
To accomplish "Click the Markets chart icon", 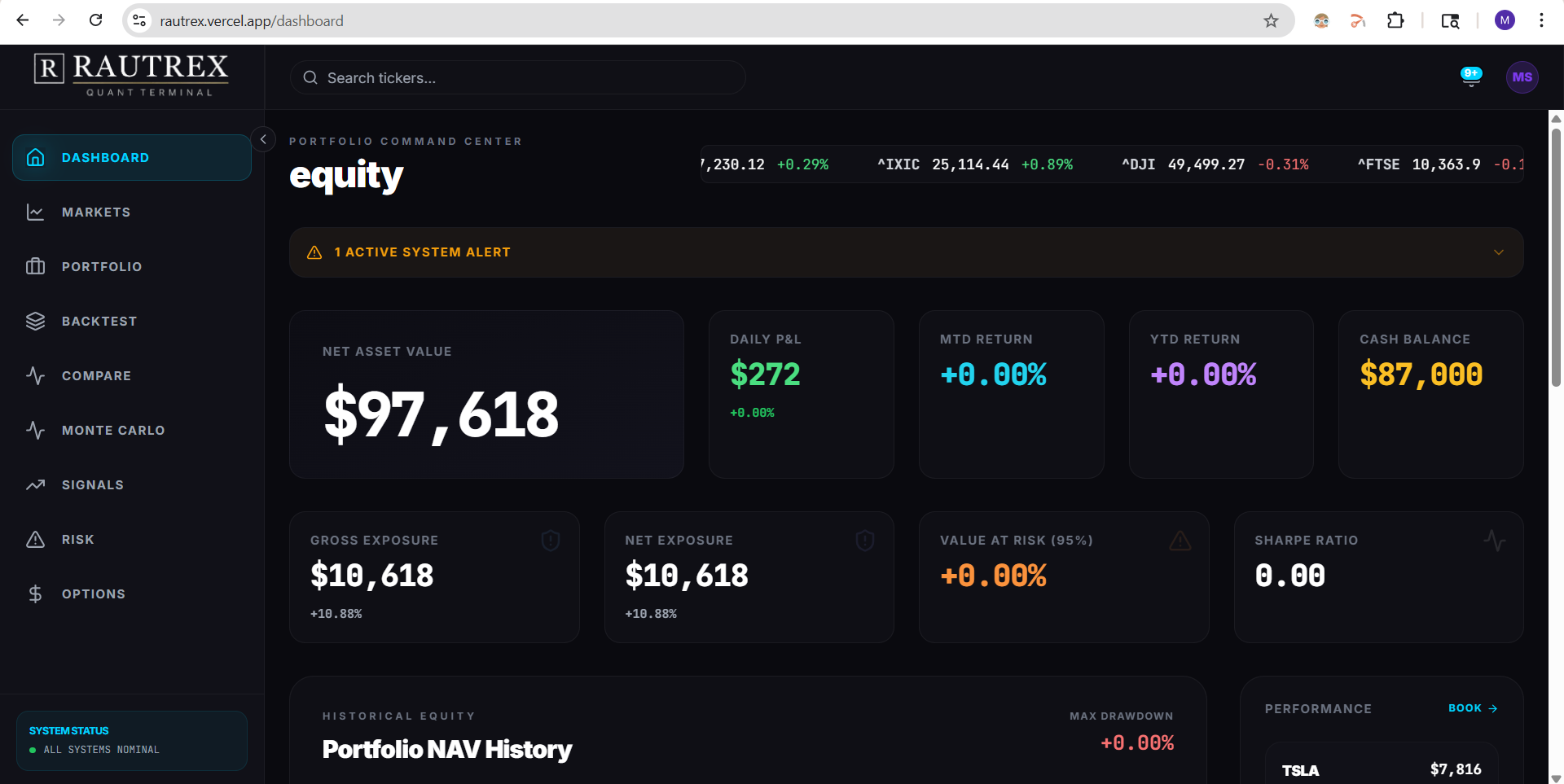I will coord(36,212).
